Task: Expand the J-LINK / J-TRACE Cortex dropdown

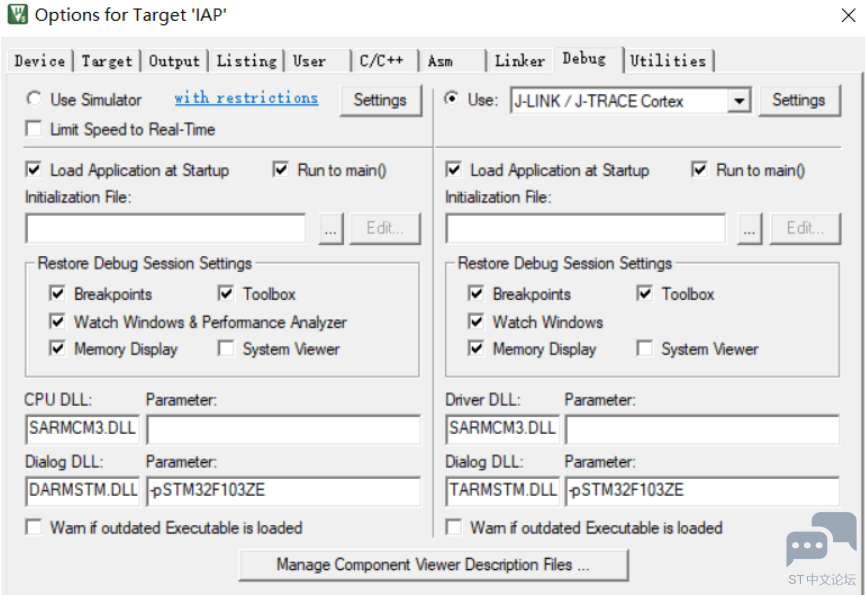Action: [739, 101]
